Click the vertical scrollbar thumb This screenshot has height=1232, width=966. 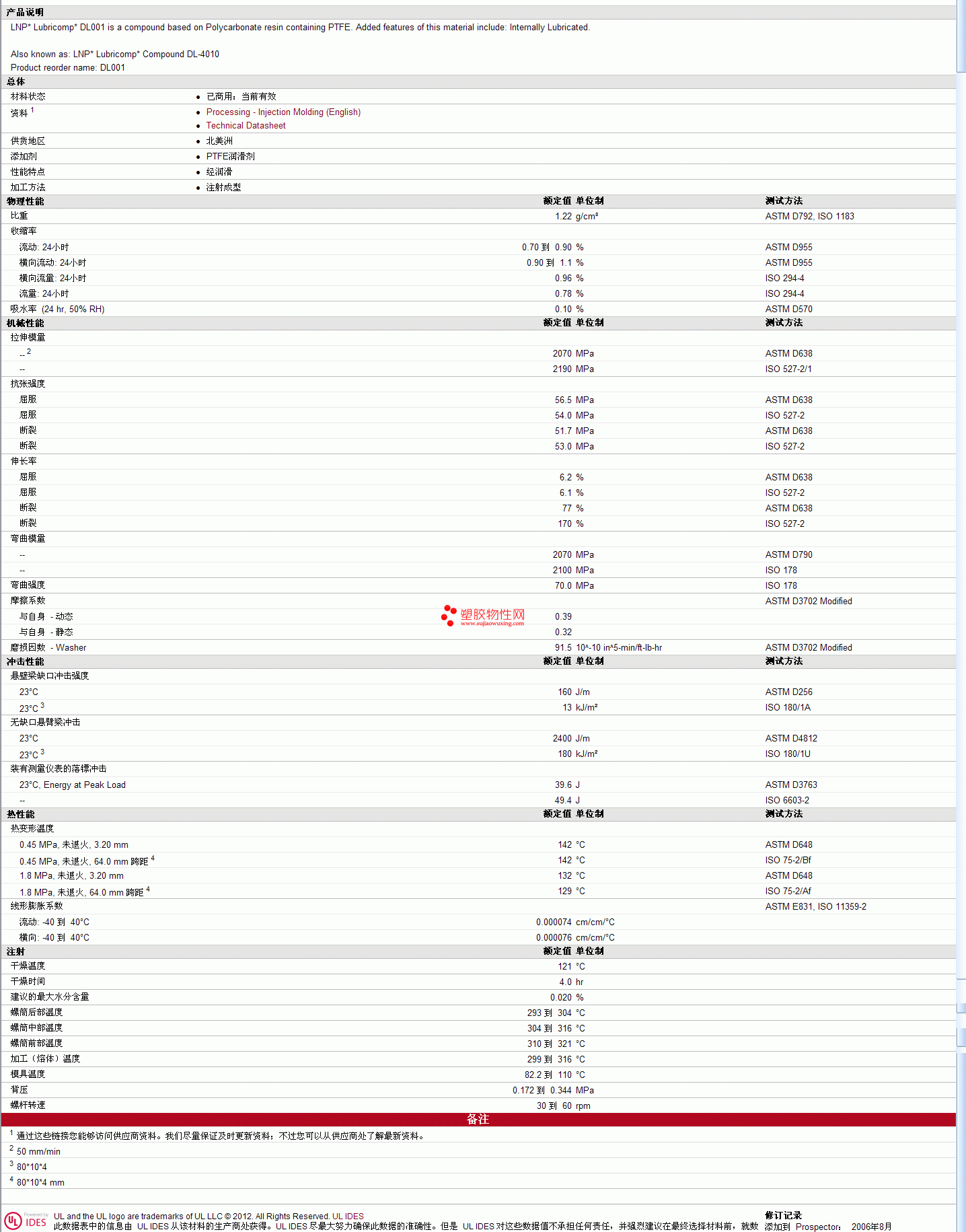961,36
